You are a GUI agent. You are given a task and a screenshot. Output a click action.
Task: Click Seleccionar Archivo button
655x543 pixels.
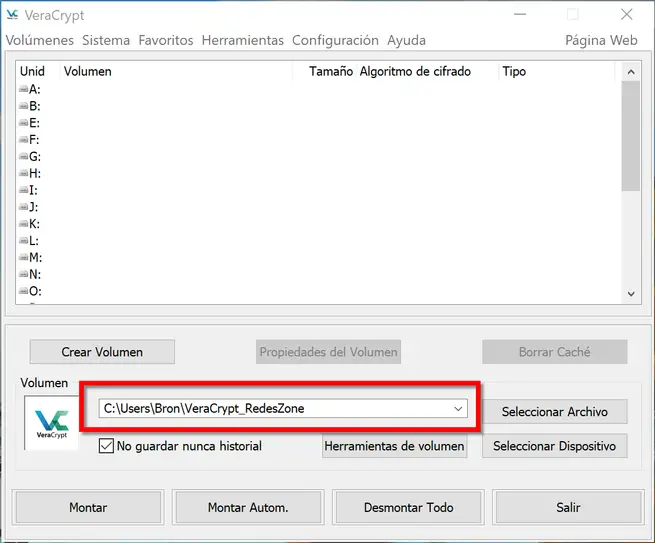click(554, 411)
